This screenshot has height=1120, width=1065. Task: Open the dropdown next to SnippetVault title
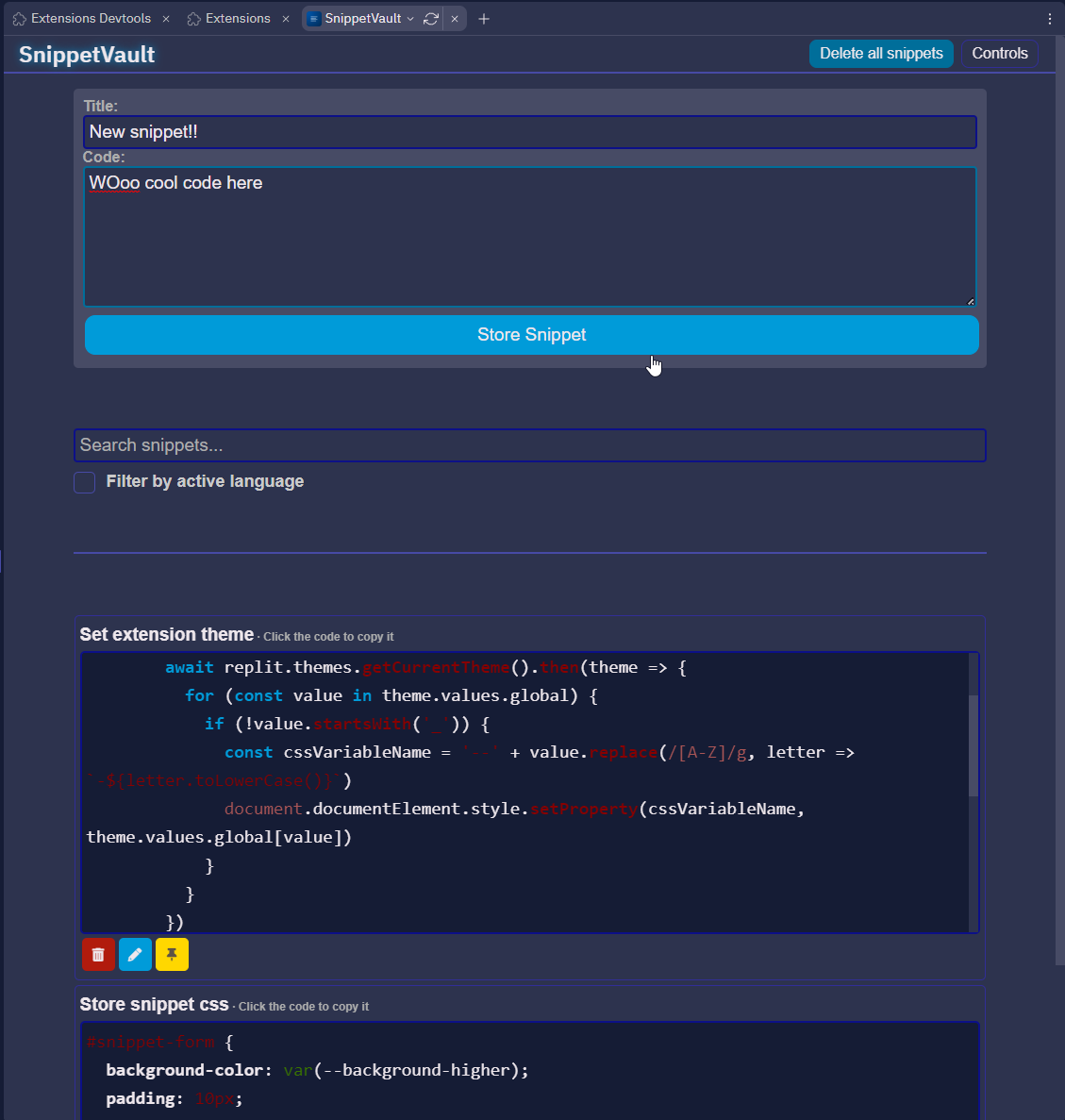click(x=409, y=18)
